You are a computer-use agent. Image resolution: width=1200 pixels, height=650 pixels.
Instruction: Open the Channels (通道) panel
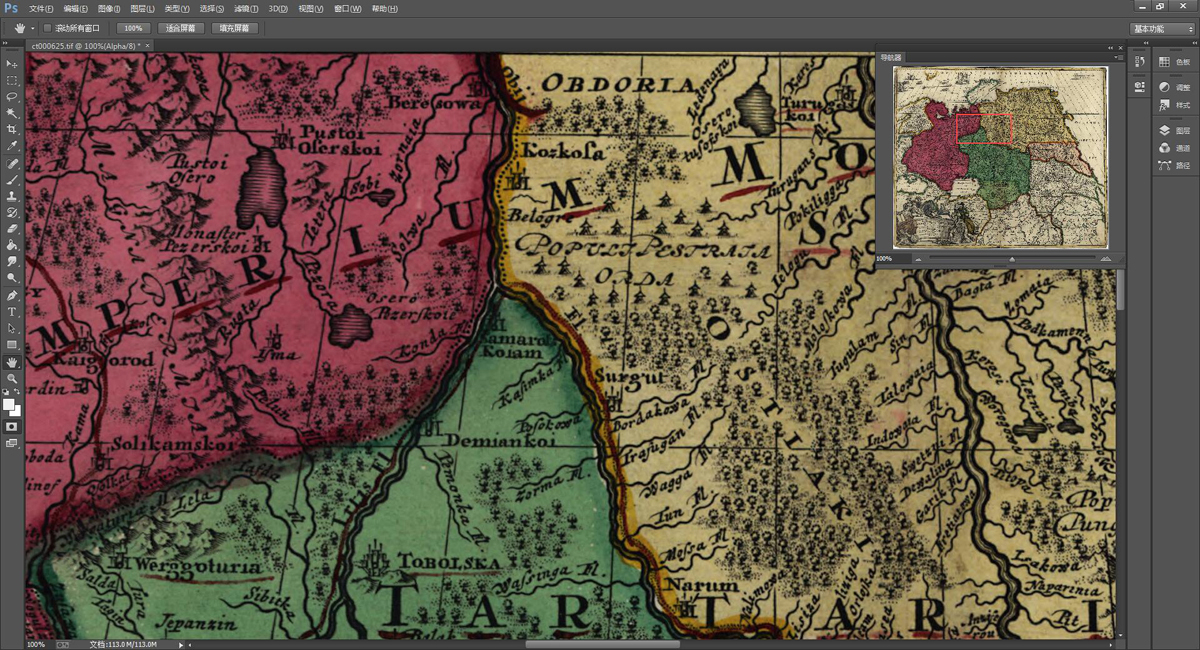tap(1175, 148)
